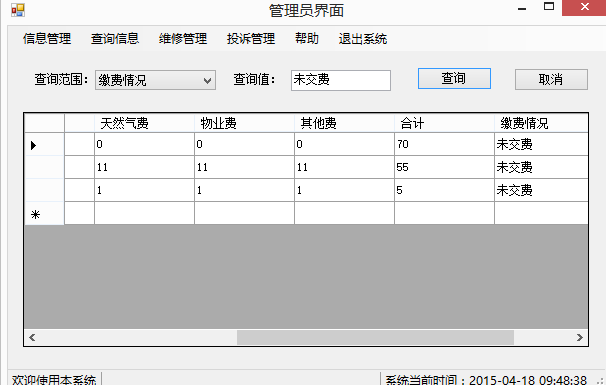This screenshot has width=606, height=385.
Task: Minimize the 管理员界面 window
Action: point(522,8)
